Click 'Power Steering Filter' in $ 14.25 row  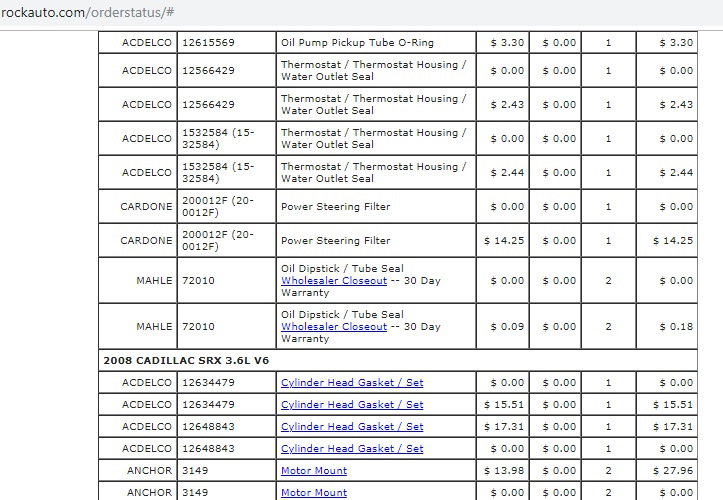coord(336,240)
